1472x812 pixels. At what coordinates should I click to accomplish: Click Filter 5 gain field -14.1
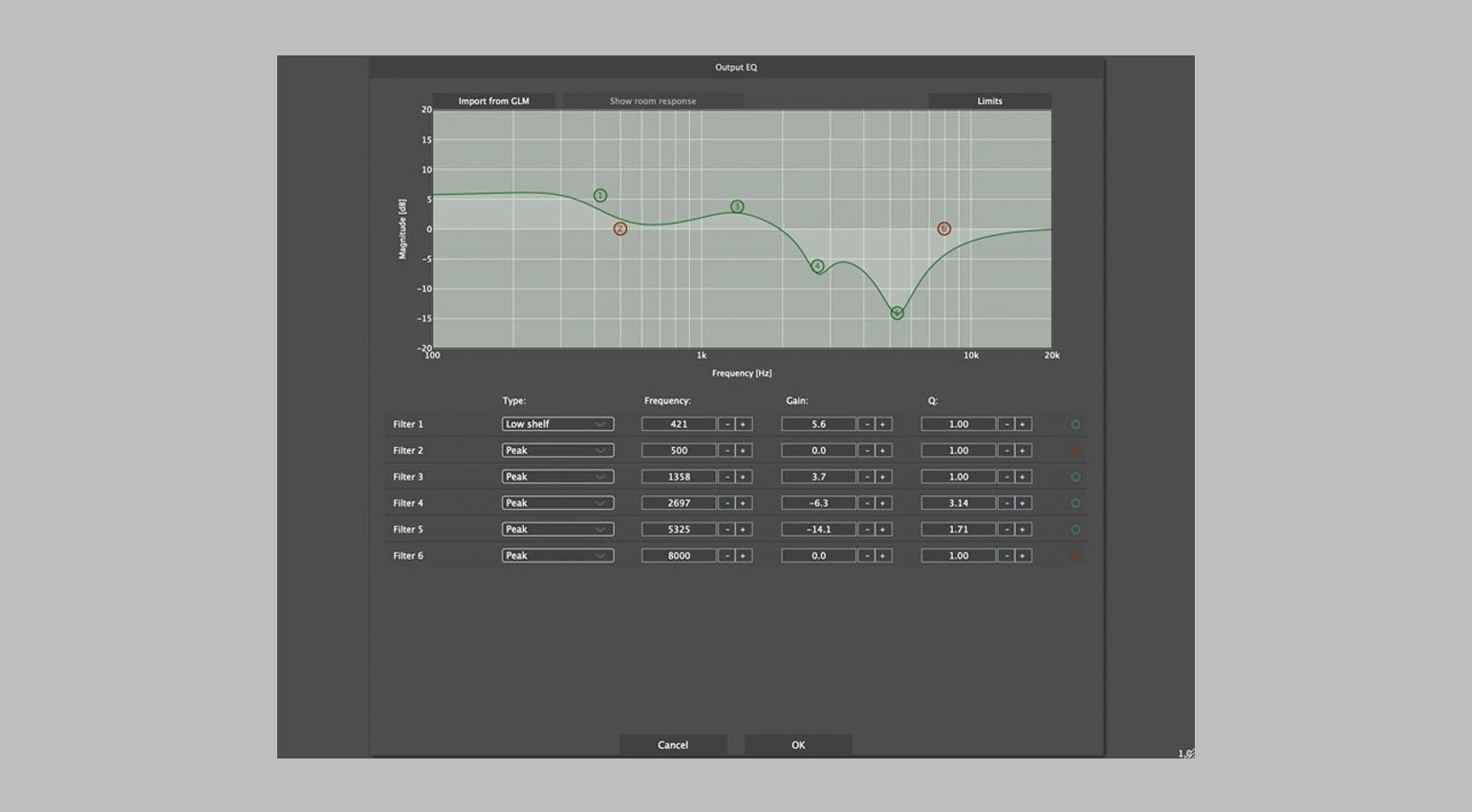click(818, 529)
